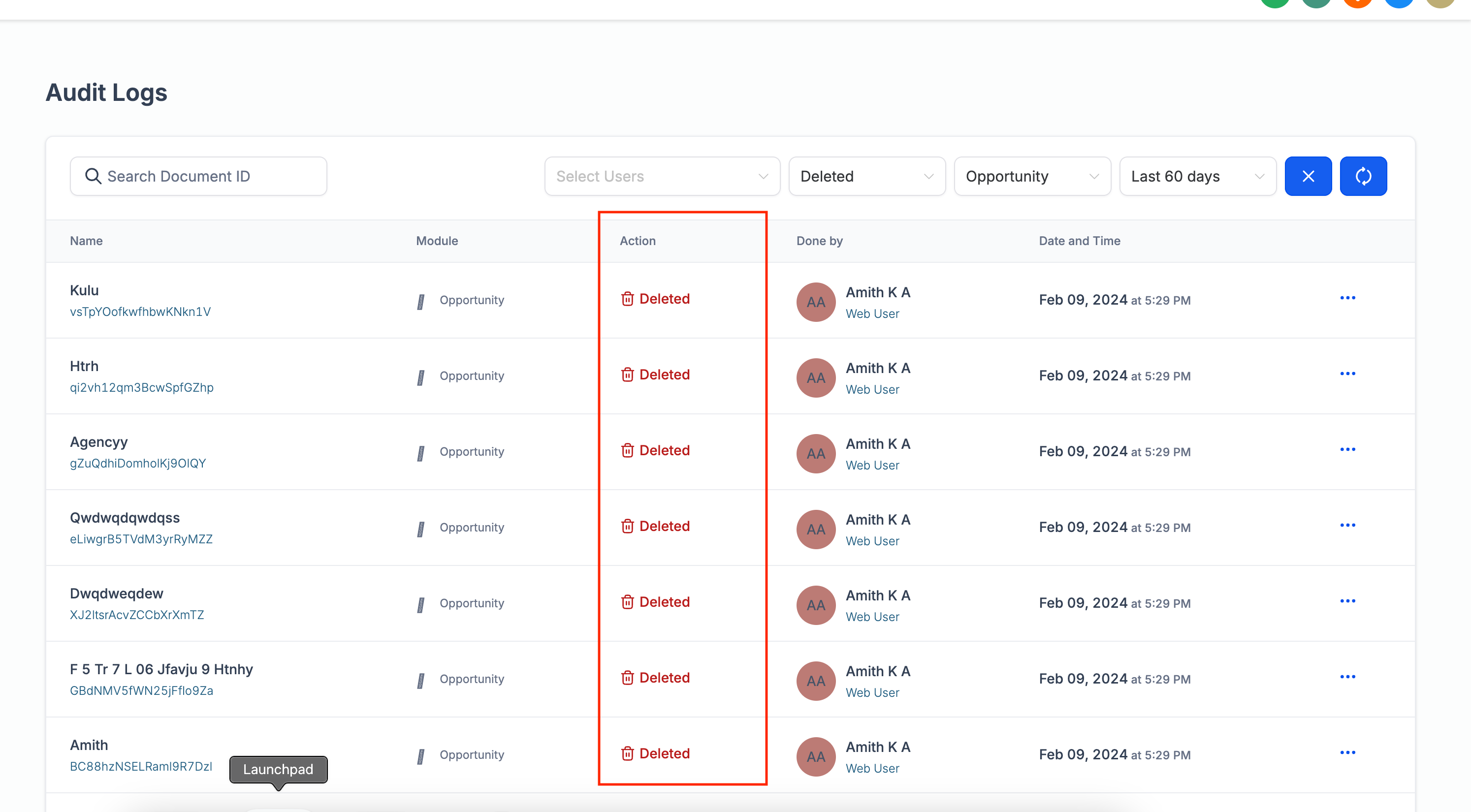This screenshot has height=812, width=1471.
Task: Click the Name column header
Action: click(x=86, y=241)
